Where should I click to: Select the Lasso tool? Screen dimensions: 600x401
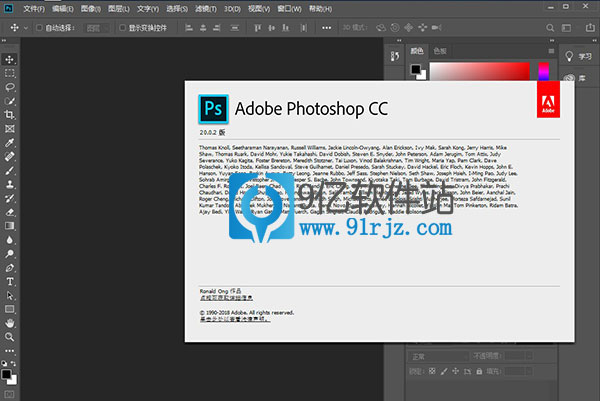coord(10,87)
